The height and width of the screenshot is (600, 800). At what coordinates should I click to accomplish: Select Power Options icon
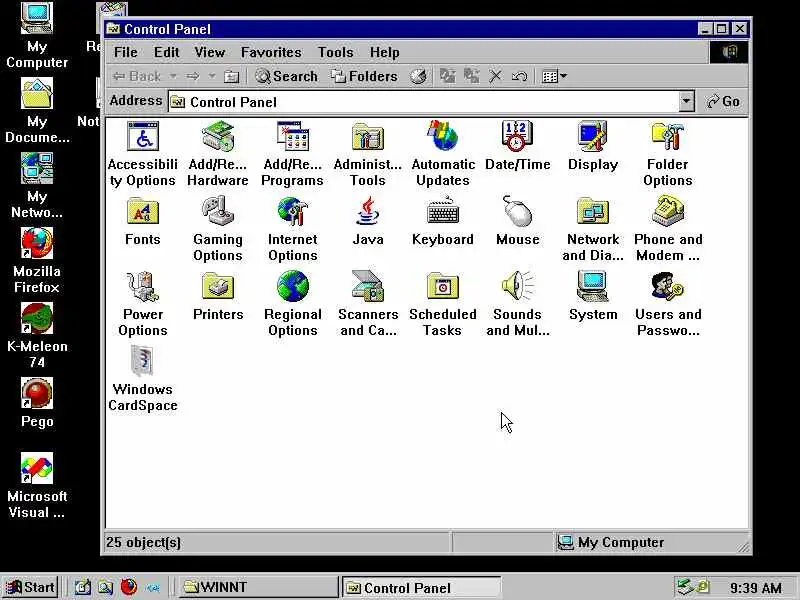pos(143,286)
